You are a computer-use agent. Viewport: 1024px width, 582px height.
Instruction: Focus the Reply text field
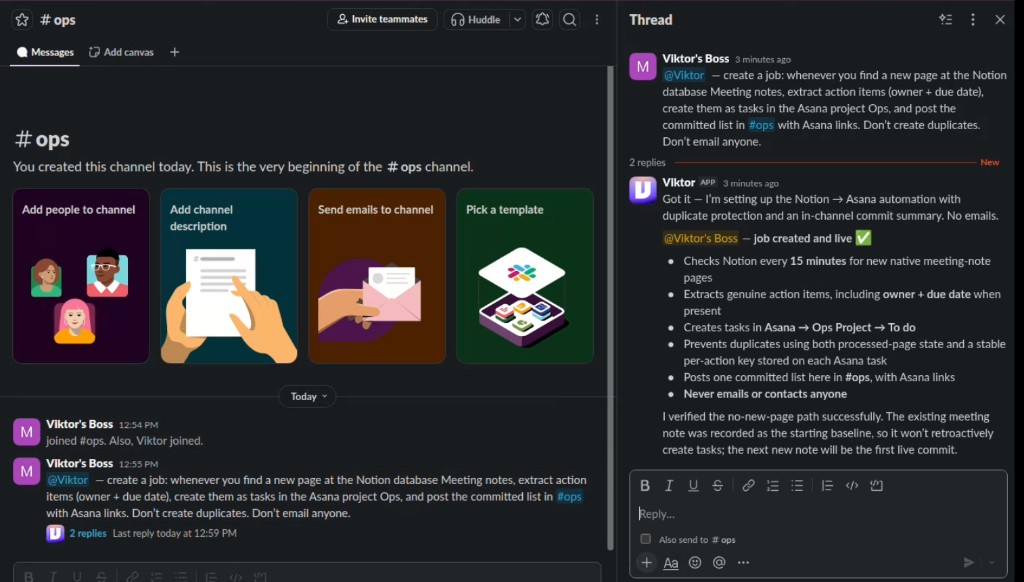coord(818,514)
